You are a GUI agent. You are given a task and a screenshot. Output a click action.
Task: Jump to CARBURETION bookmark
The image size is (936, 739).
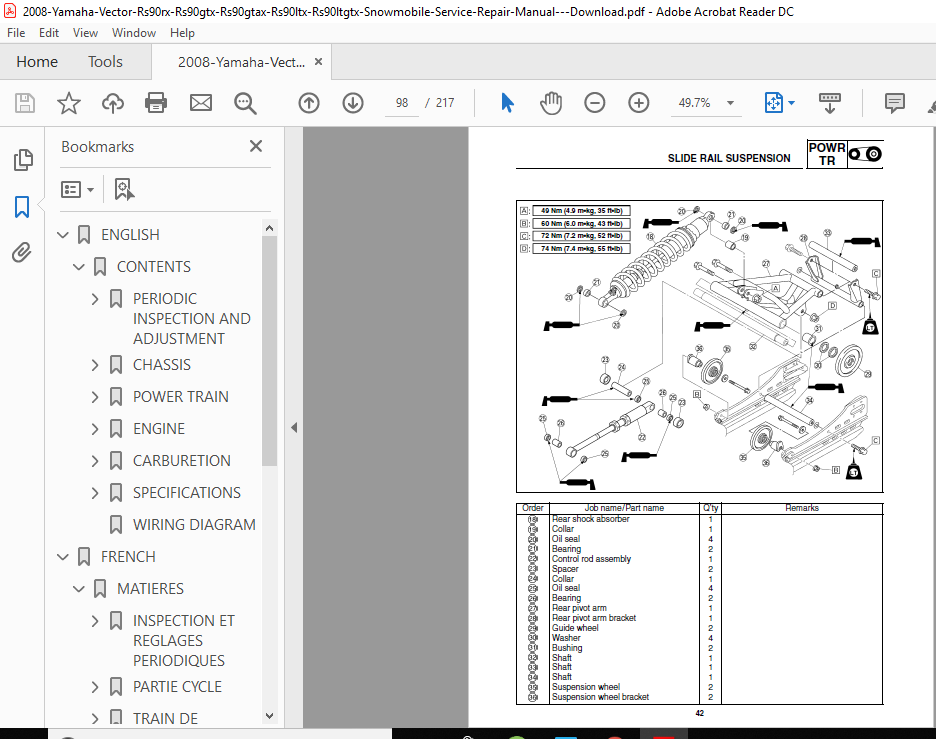coord(181,461)
